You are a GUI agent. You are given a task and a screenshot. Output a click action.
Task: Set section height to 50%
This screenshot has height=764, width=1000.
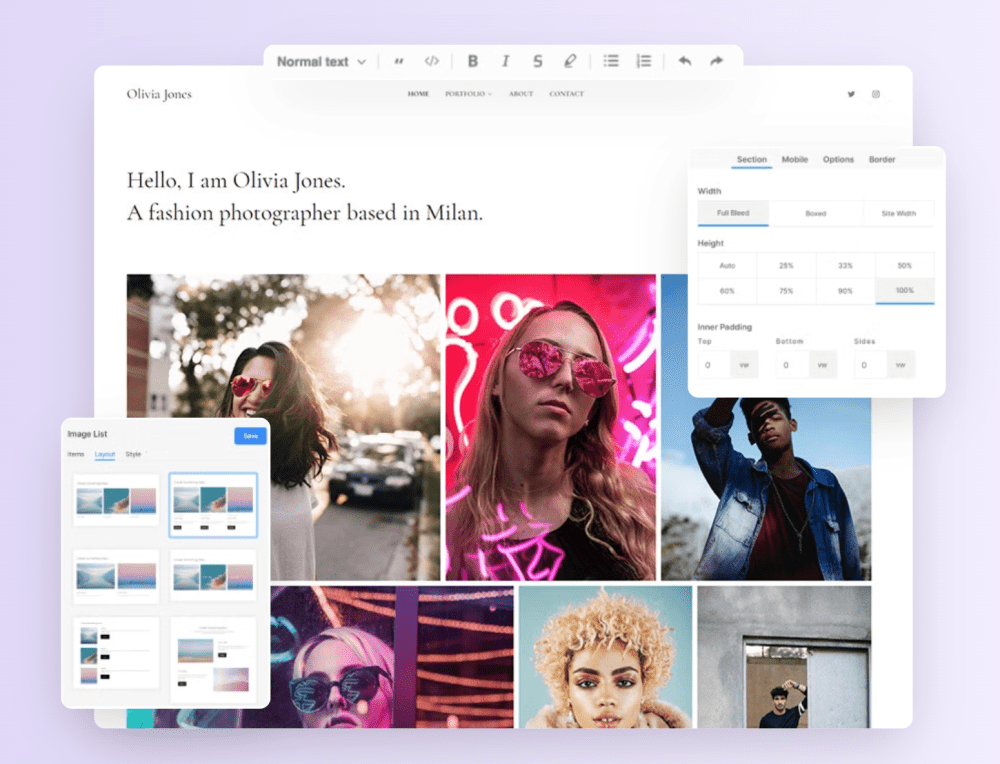pos(904,265)
